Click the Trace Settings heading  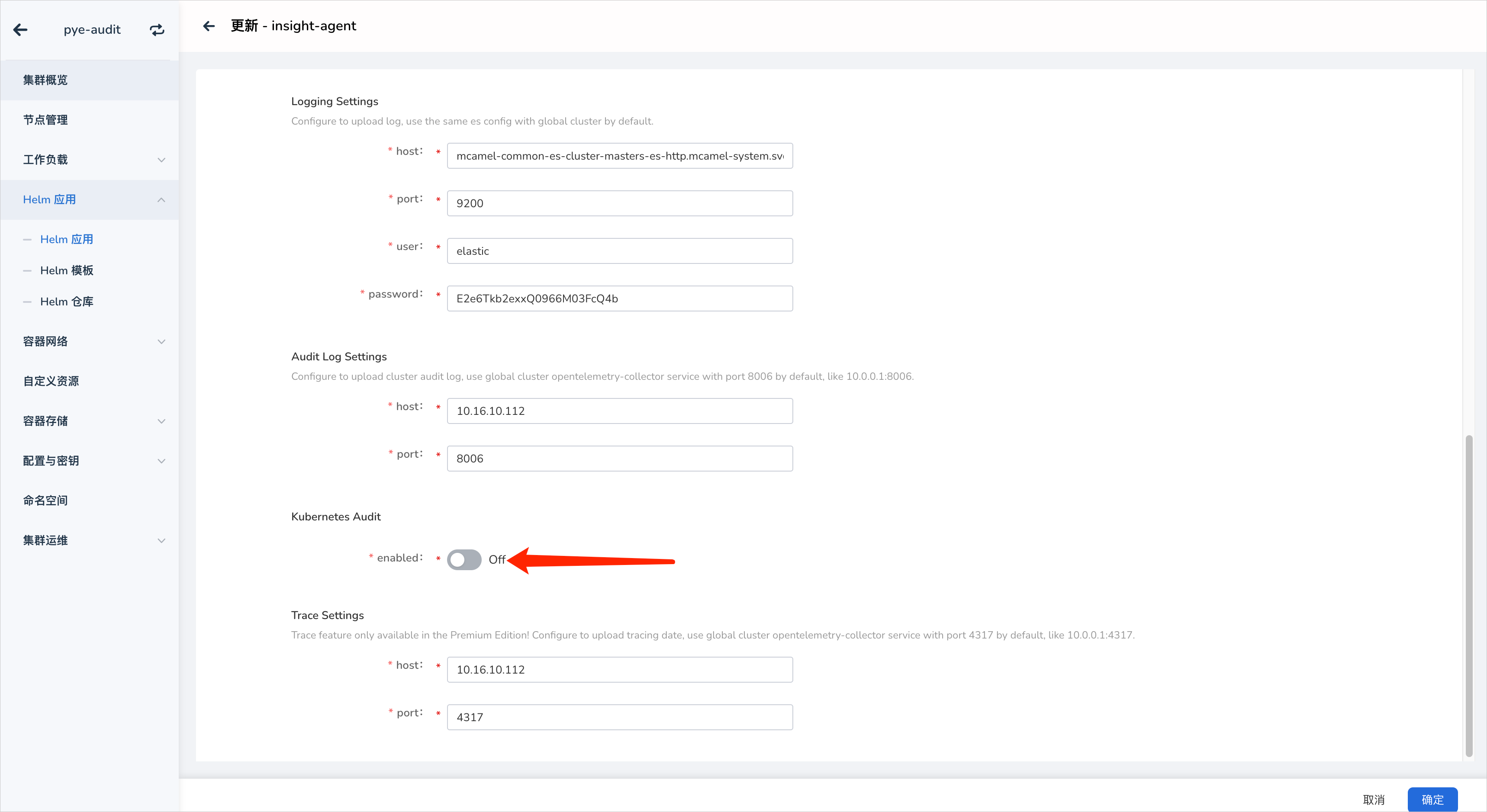327,615
